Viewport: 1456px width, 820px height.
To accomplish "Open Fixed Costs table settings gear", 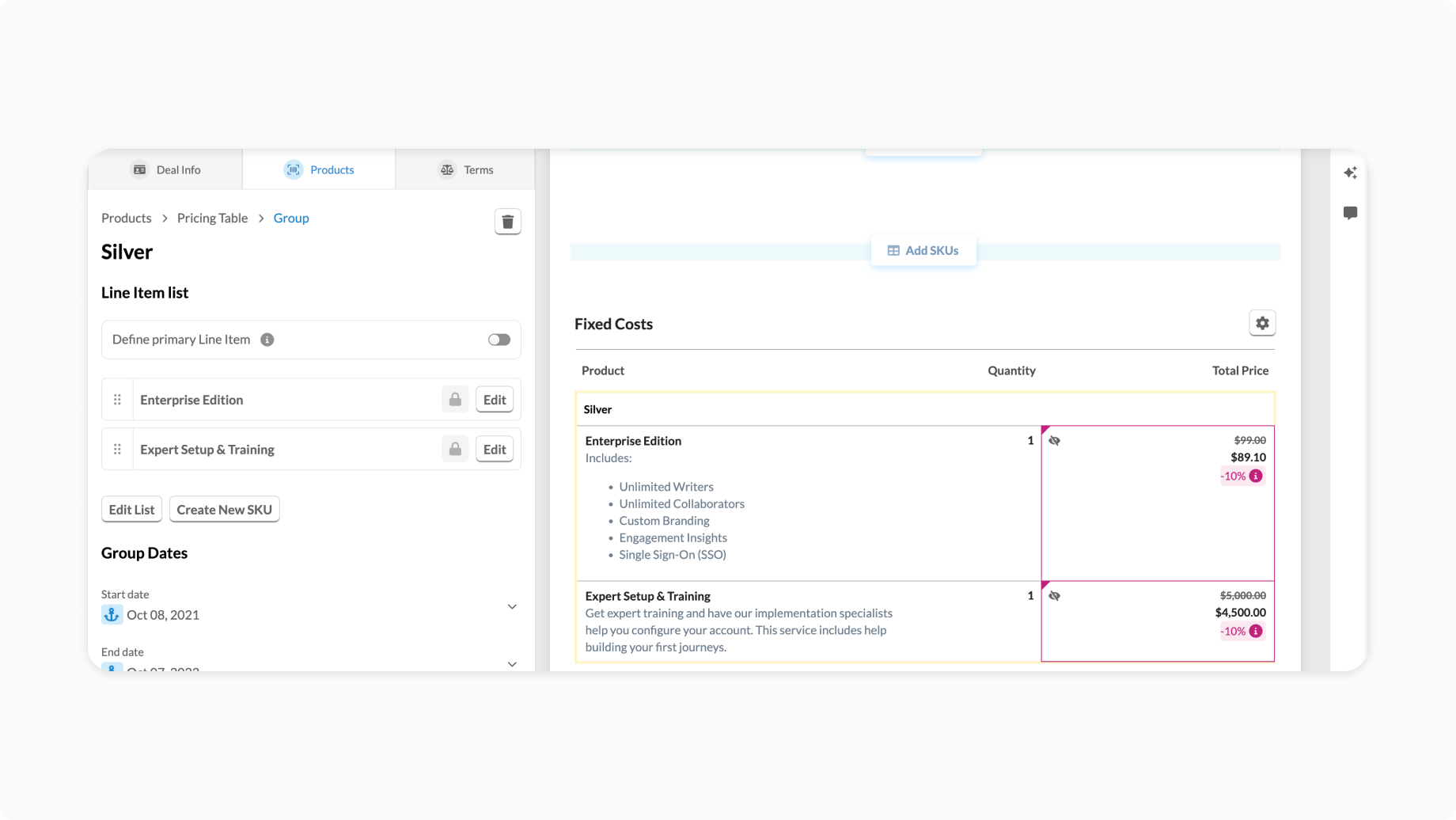I will pos(1262,323).
